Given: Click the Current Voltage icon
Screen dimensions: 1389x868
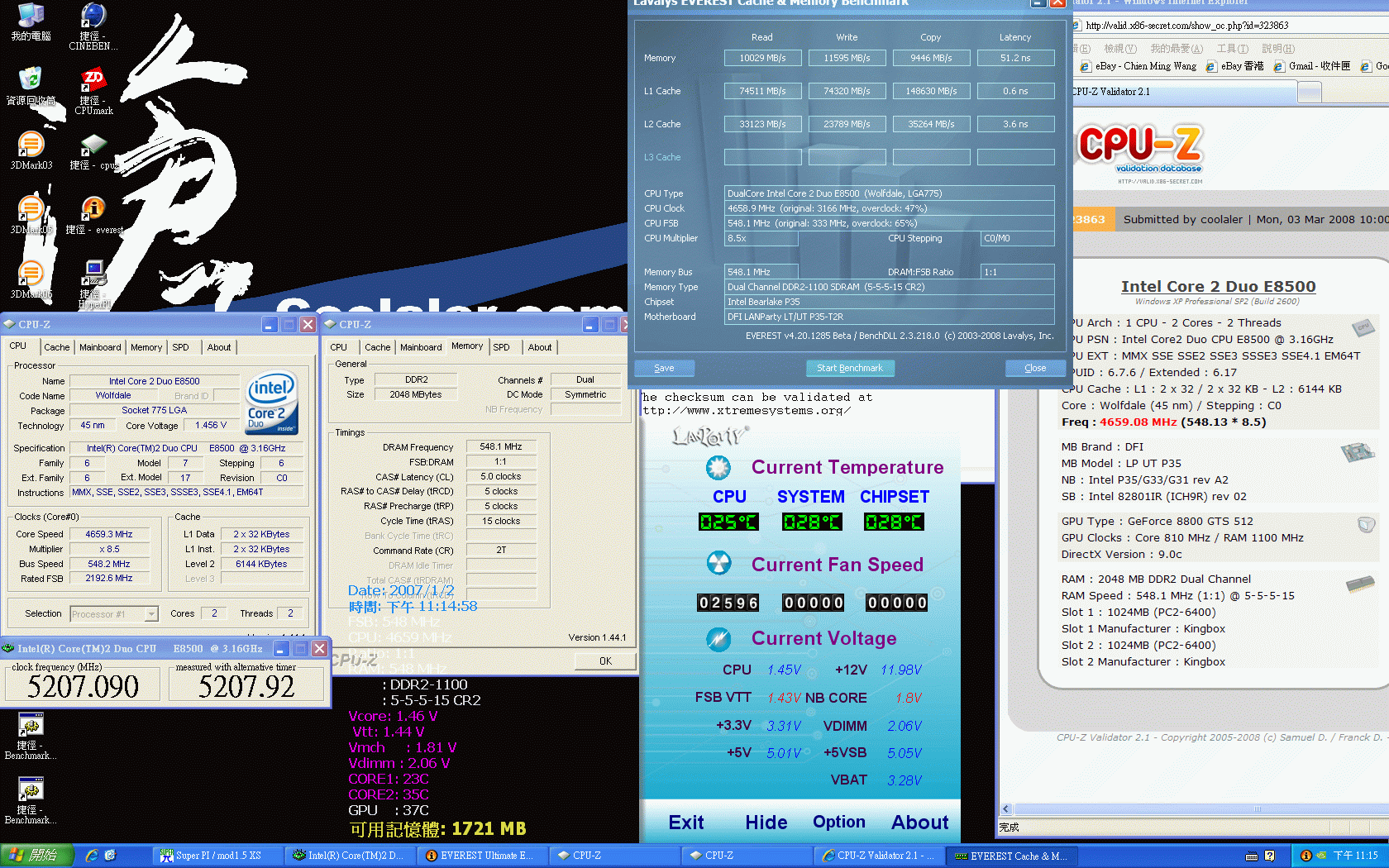Looking at the screenshot, I should pos(718,638).
